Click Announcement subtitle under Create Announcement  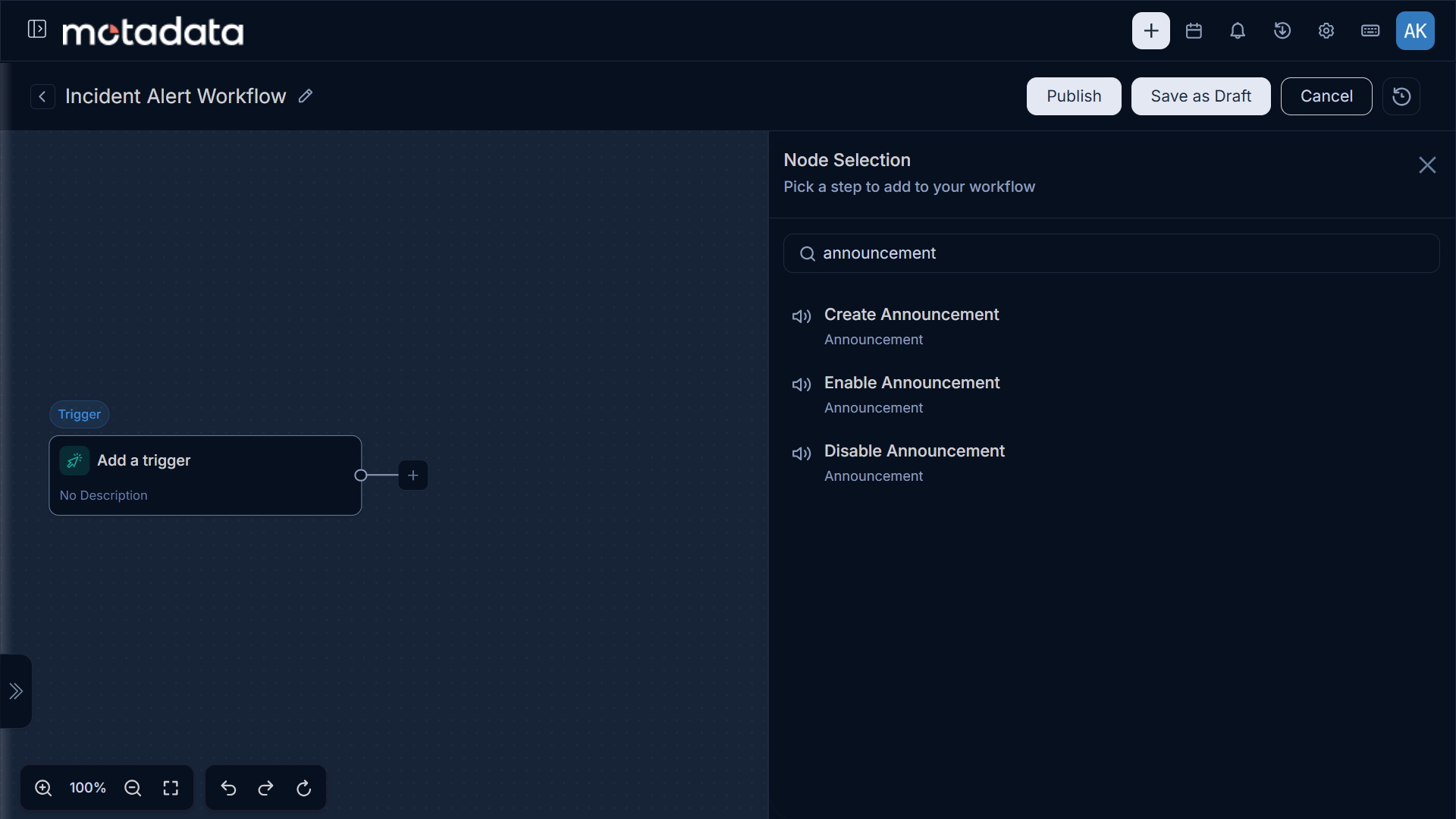click(874, 340)
